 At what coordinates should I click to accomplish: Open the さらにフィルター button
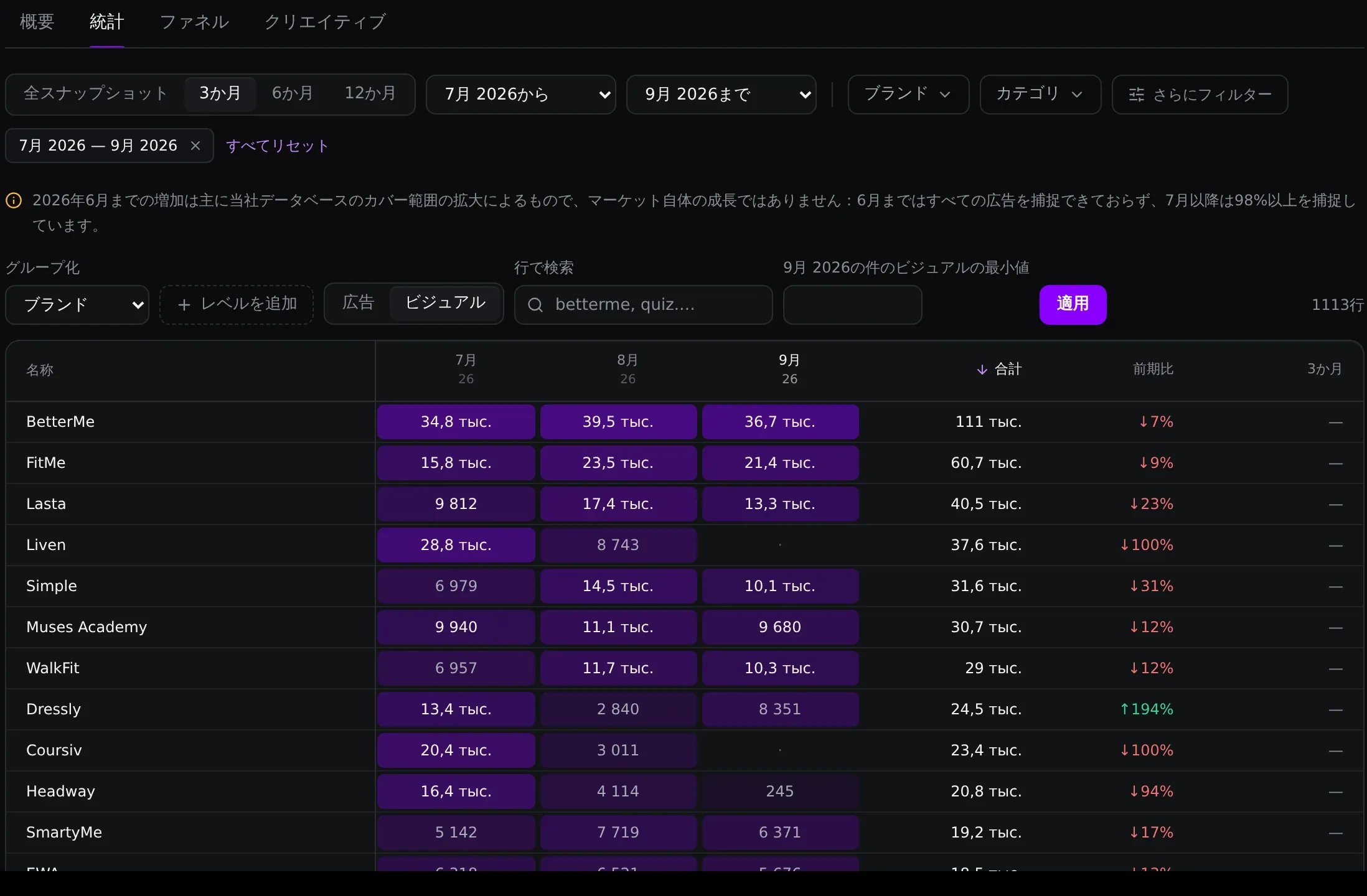pos(1200,95)
